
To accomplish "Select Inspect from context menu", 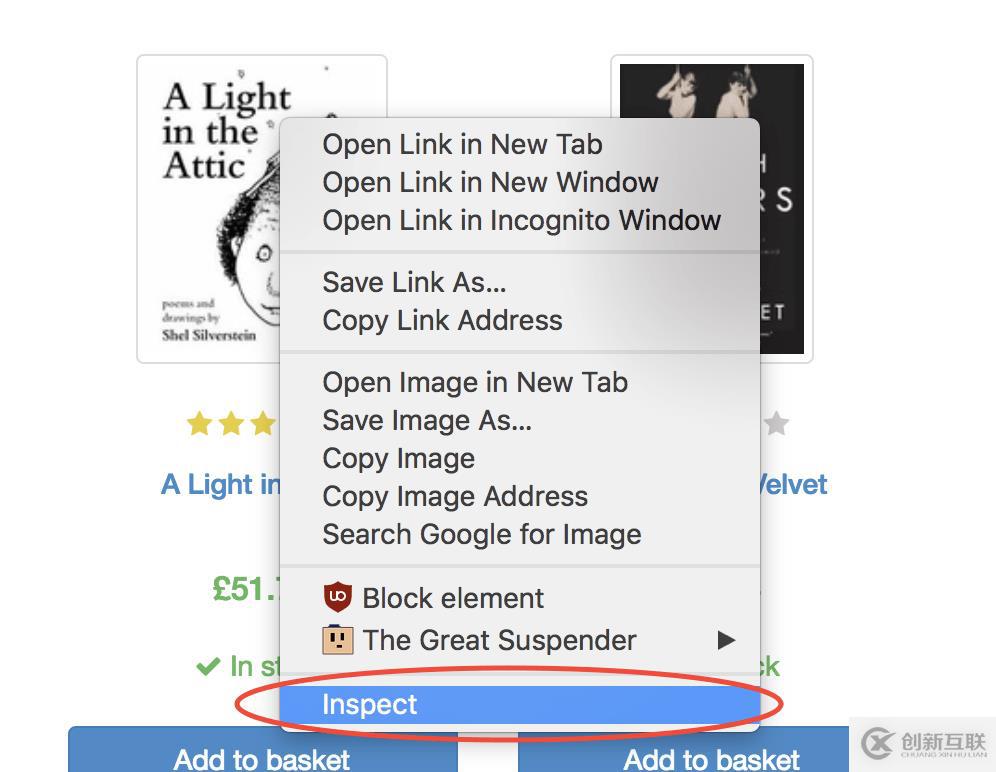I will pos(370,705).
